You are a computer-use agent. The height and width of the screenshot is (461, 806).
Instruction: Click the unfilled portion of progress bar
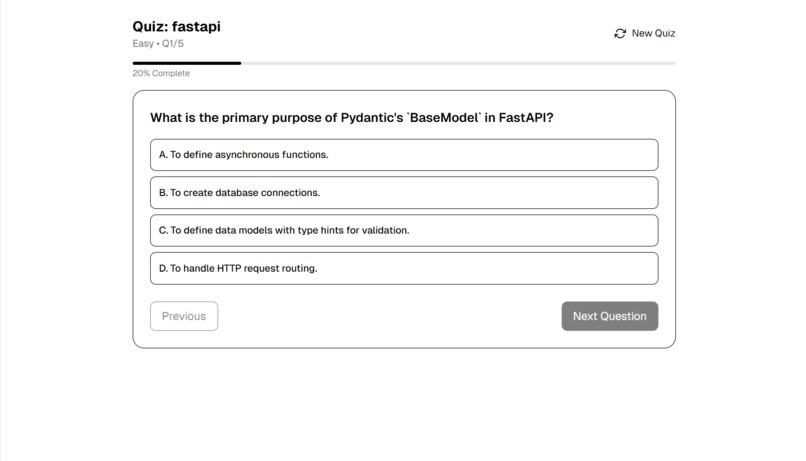coord(457,63)
